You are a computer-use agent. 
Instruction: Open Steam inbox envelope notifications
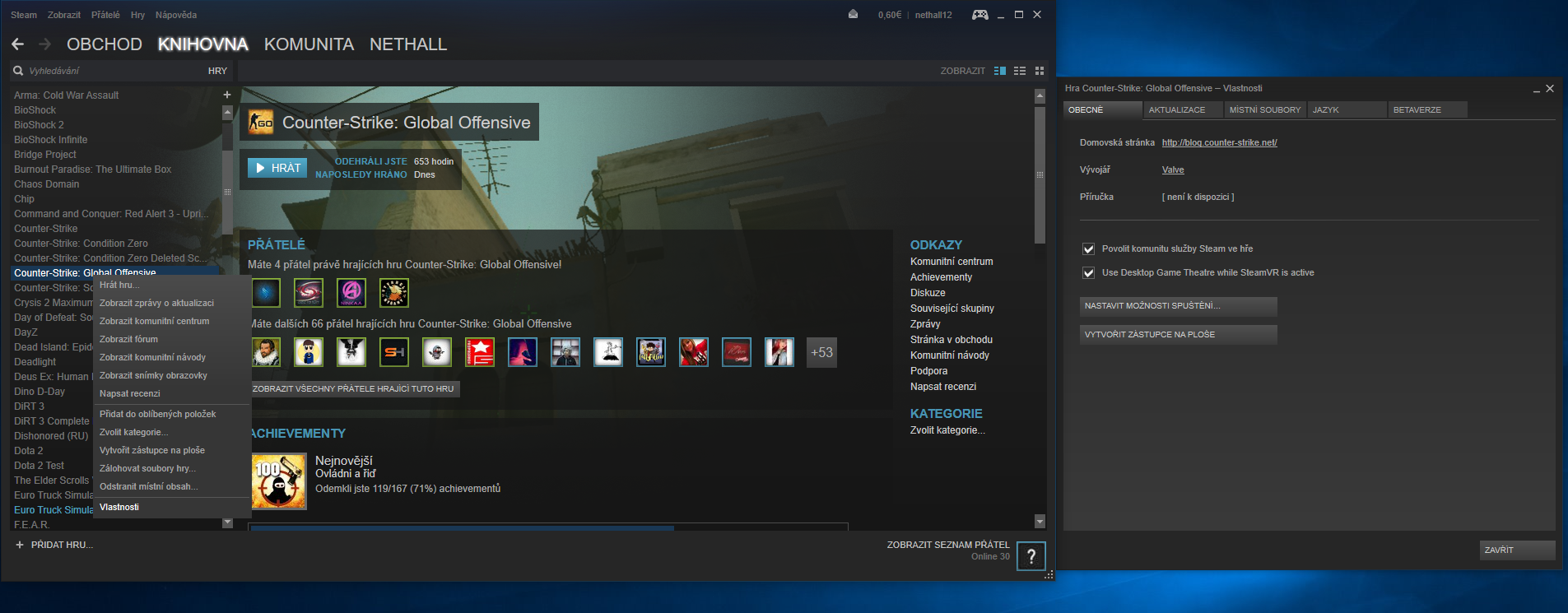(x=853, y=14)
